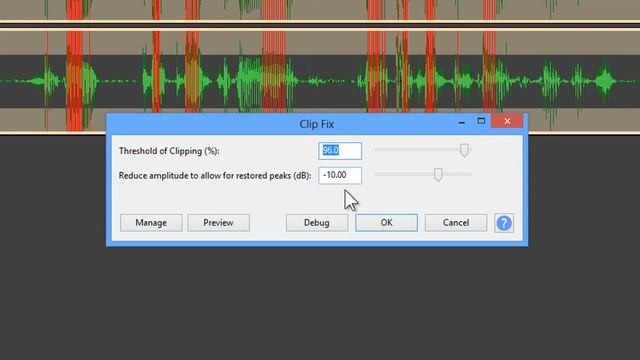Click the Debug button
The image size is (640, 360).
(317, 223)
